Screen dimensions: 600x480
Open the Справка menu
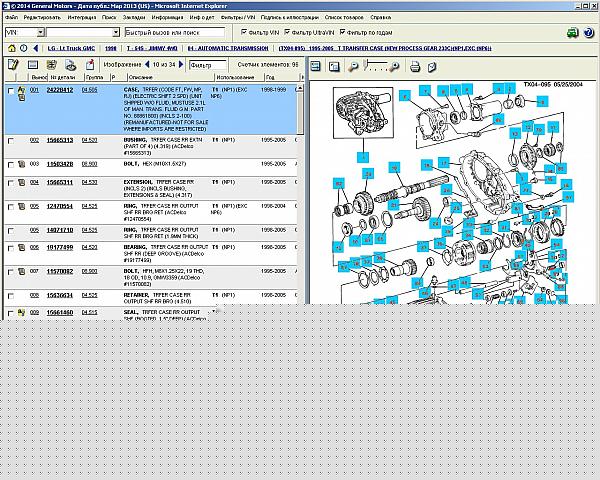coord(381,18)
